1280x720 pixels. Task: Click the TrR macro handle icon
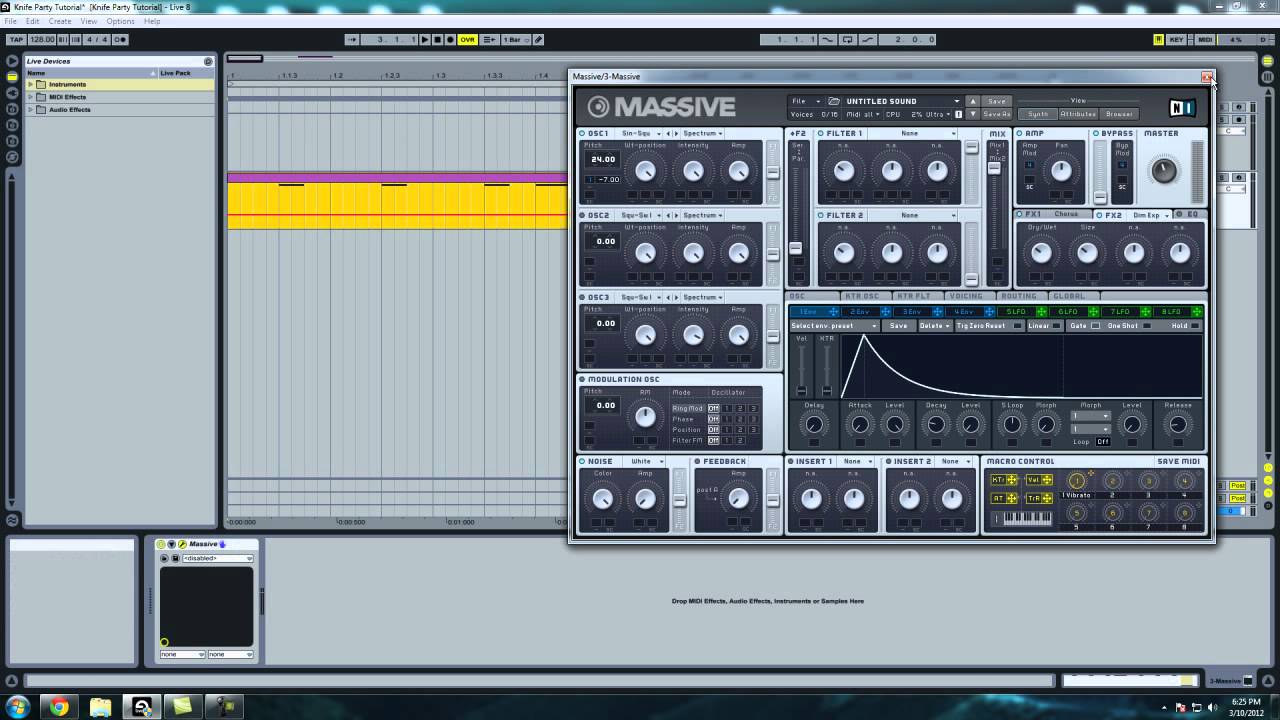(1047, 498)
